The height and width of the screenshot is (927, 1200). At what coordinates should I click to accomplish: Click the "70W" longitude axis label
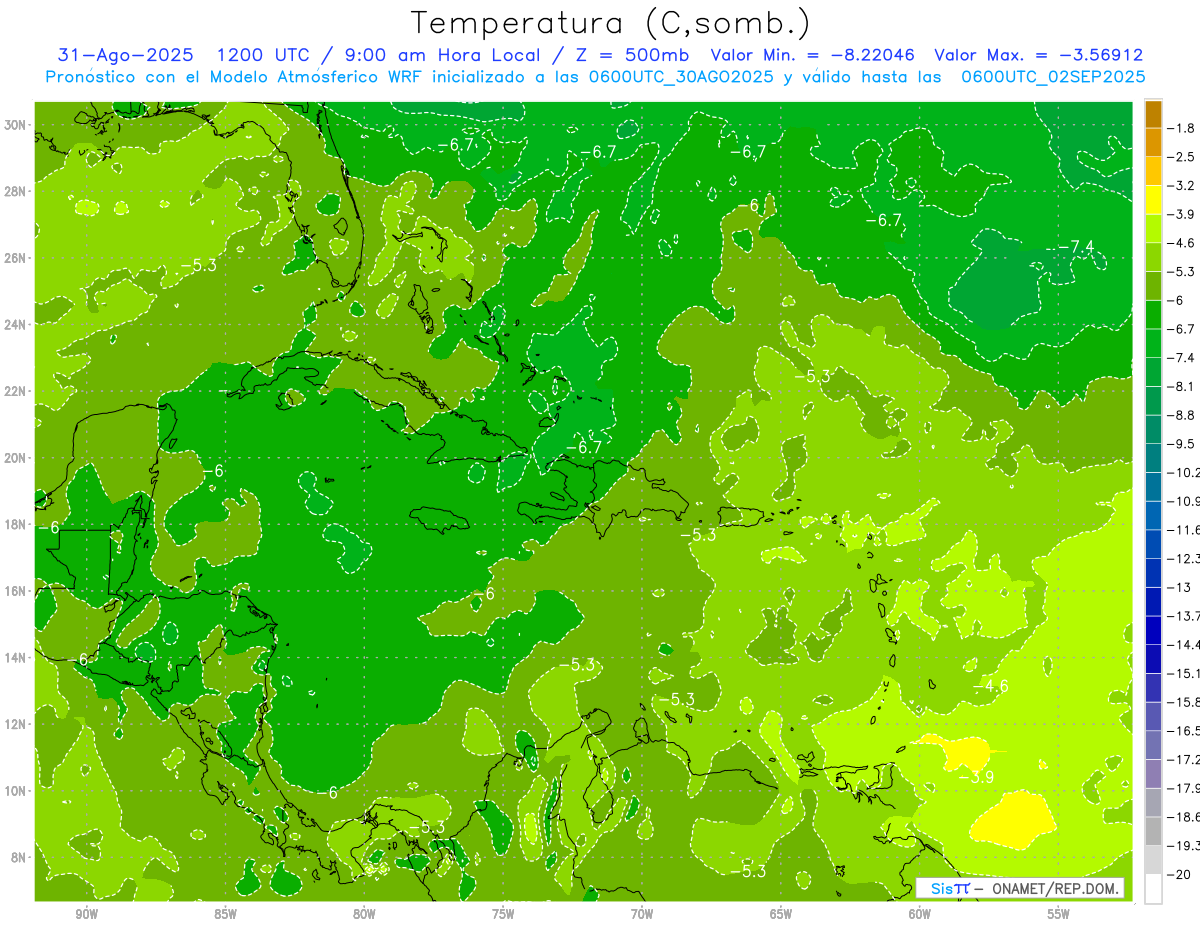pos(642,914)
